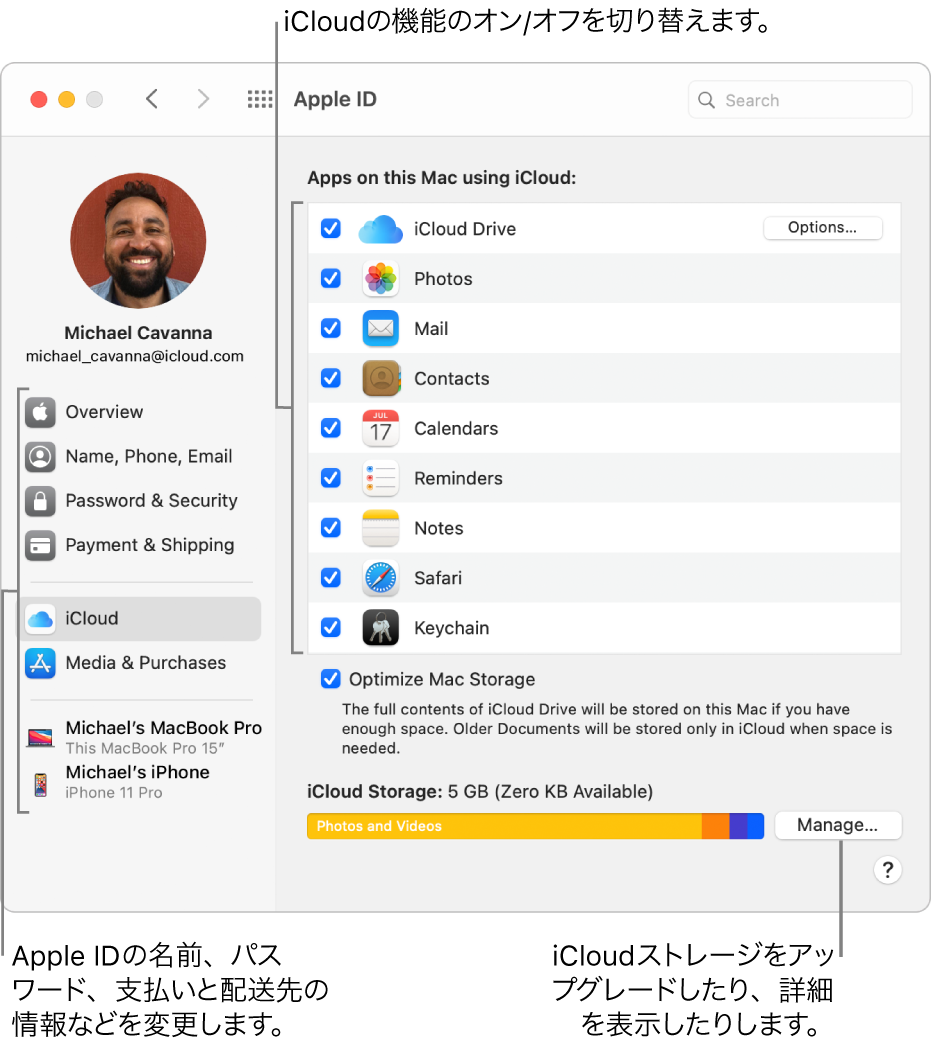Open Password & Security settings

tap(141, 501)
